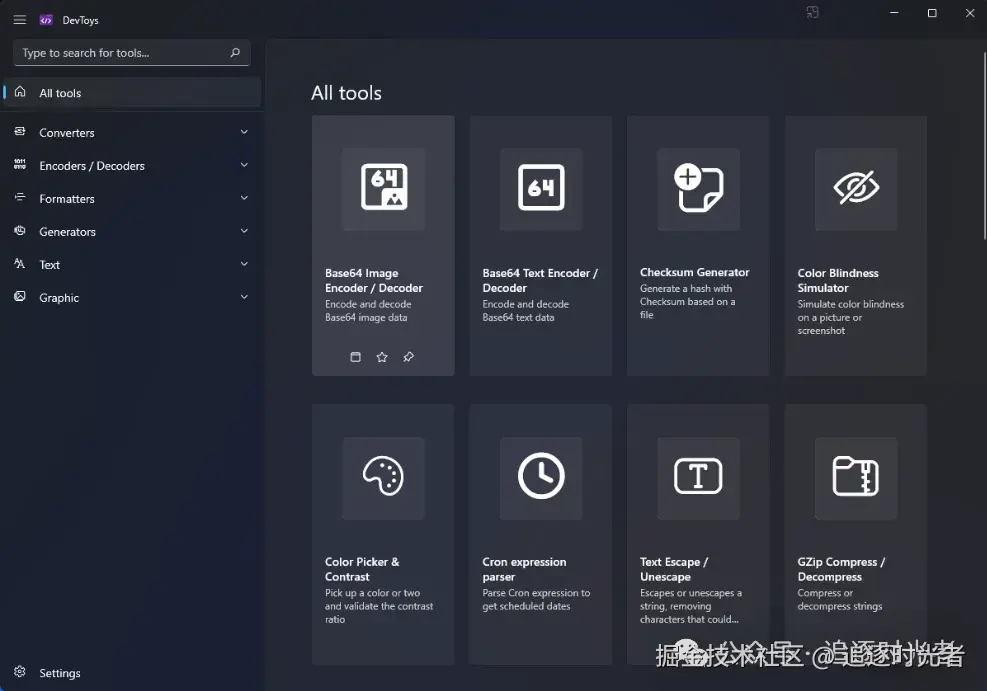The width and height of the screenshot is (987, 691).
Task: Maximize the DevToys window
Action: point(932,13)
